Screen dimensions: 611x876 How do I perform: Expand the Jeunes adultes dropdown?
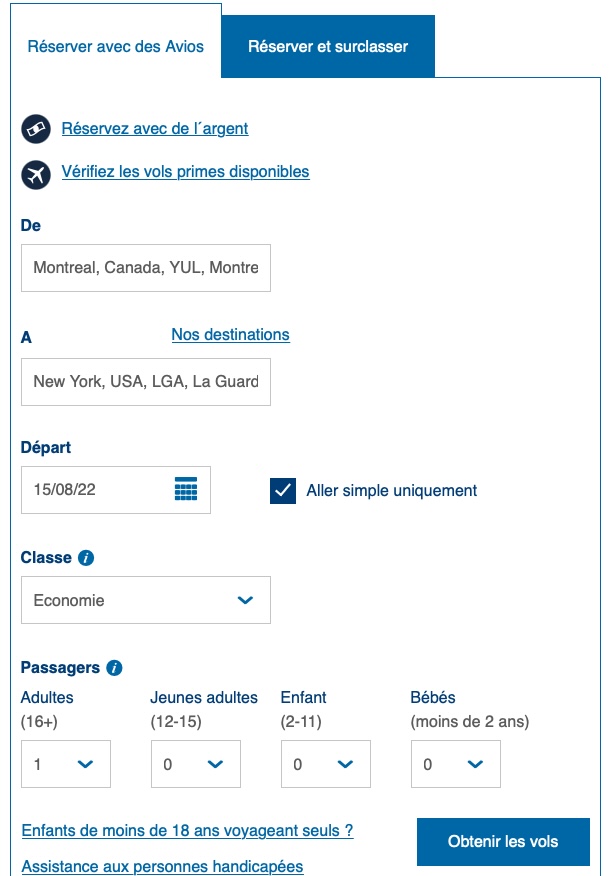pyautogui.click(x=195, y=763)
